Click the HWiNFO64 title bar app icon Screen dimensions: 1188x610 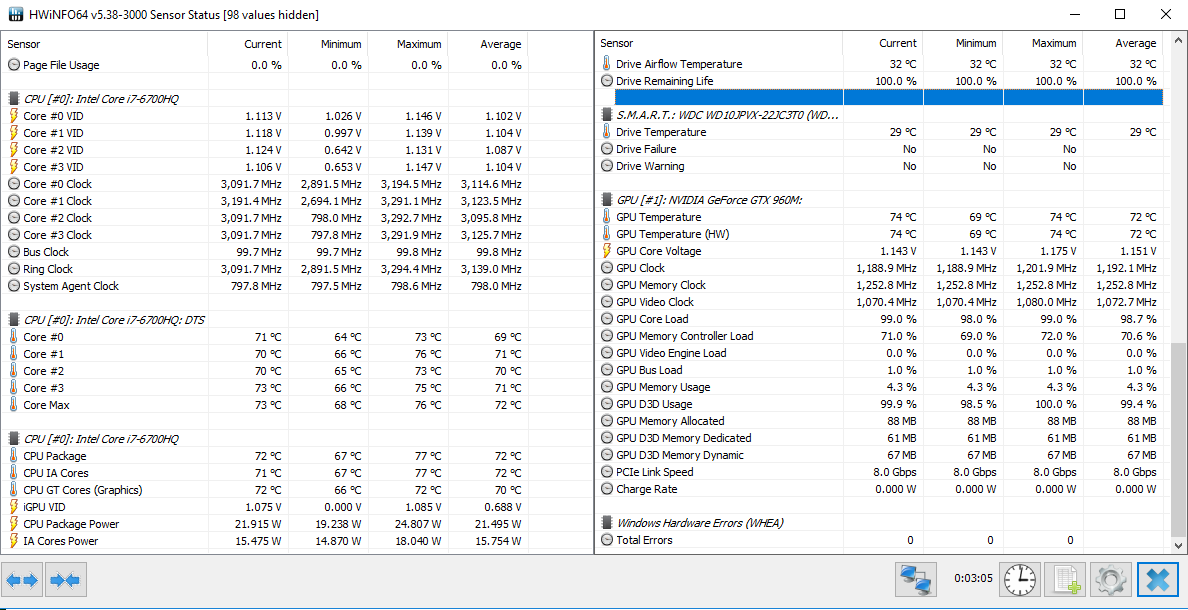coord(15,14)
